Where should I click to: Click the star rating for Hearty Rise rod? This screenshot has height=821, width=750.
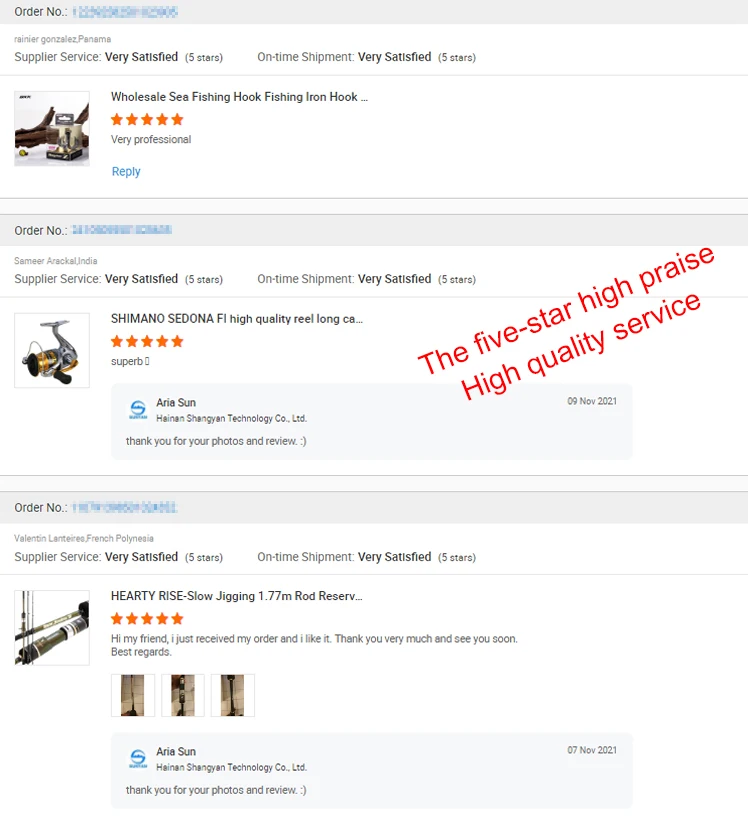coord(147,619)
